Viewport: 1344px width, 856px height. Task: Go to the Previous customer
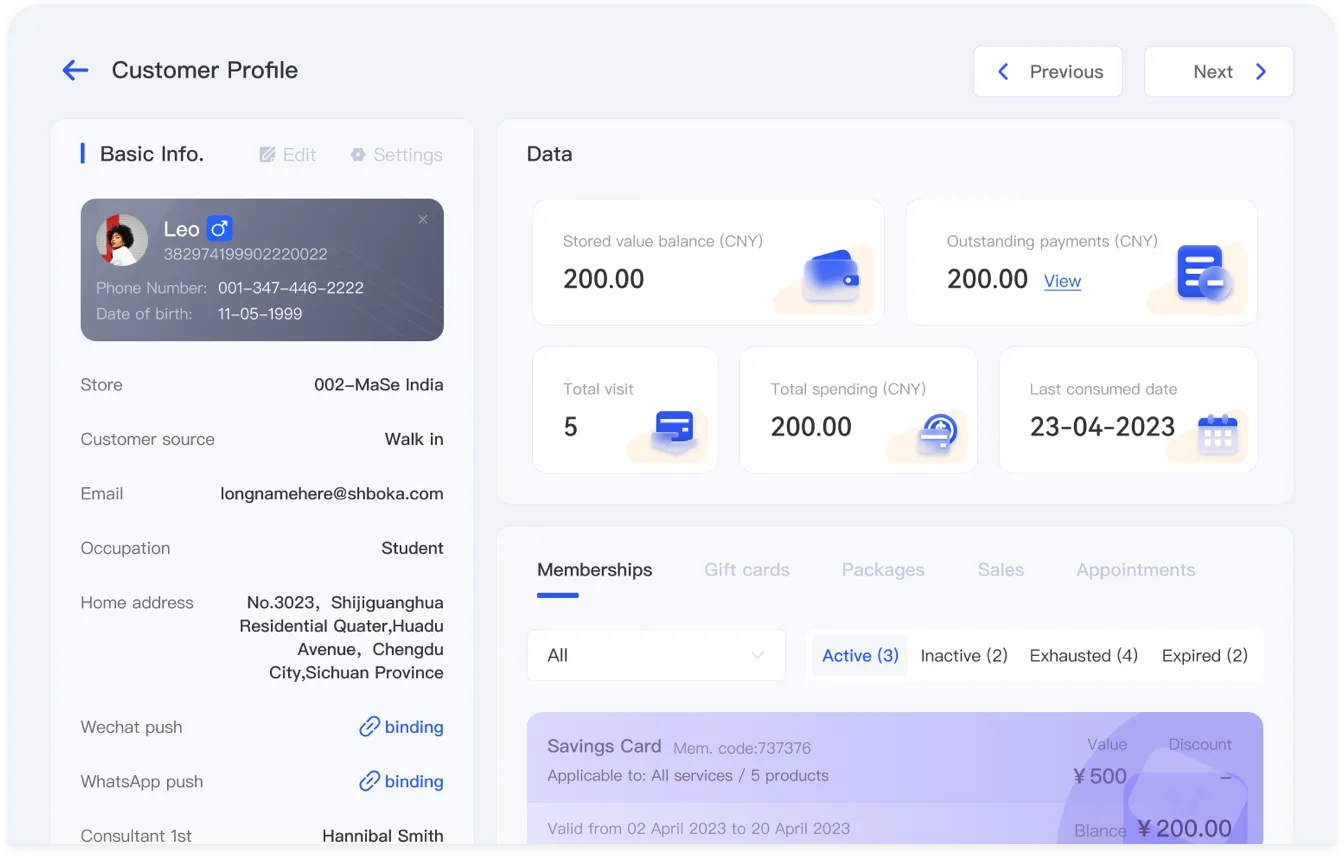coord(1047,72)
